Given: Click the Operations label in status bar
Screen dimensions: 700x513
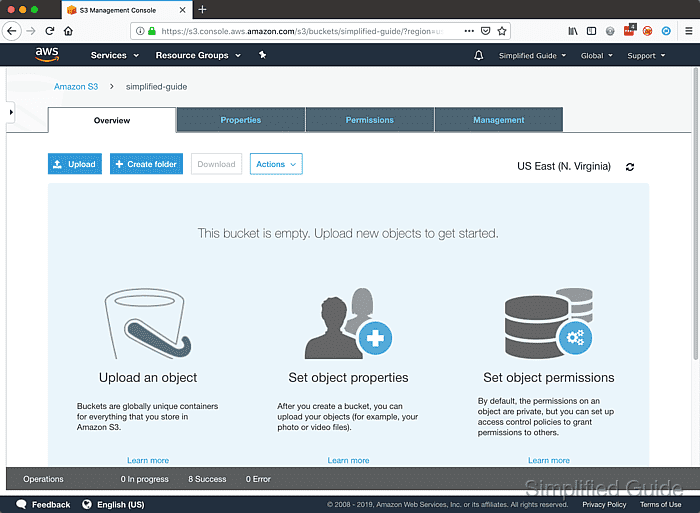Looking at the screenshot, I should click(x=43, y=479).
